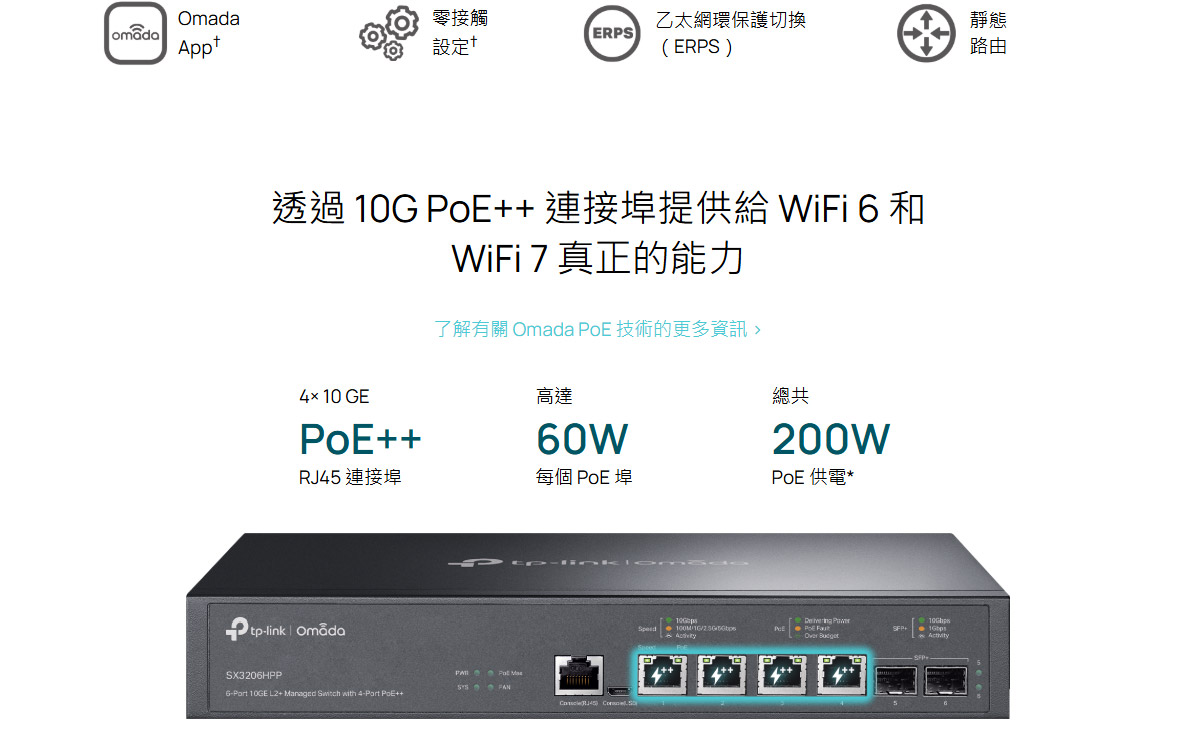
Task: Click PoE++ port 3 on the switch
Action: pyautogui.click(x=781, y=675)
